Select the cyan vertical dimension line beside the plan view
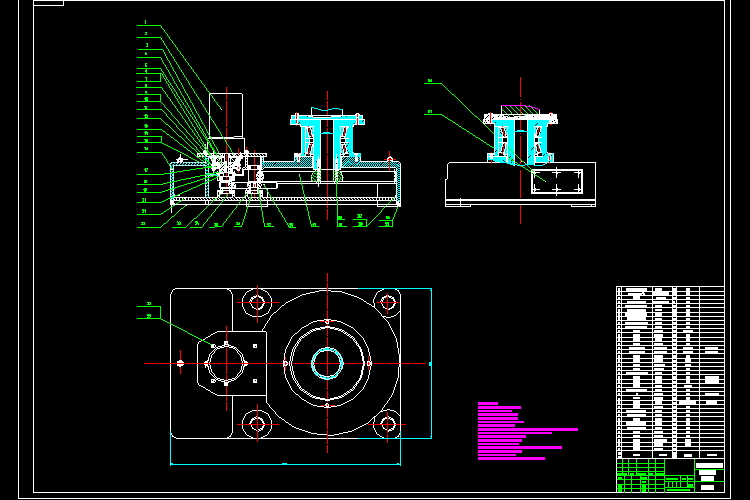 pyautogui.click(x=431, y=364)
